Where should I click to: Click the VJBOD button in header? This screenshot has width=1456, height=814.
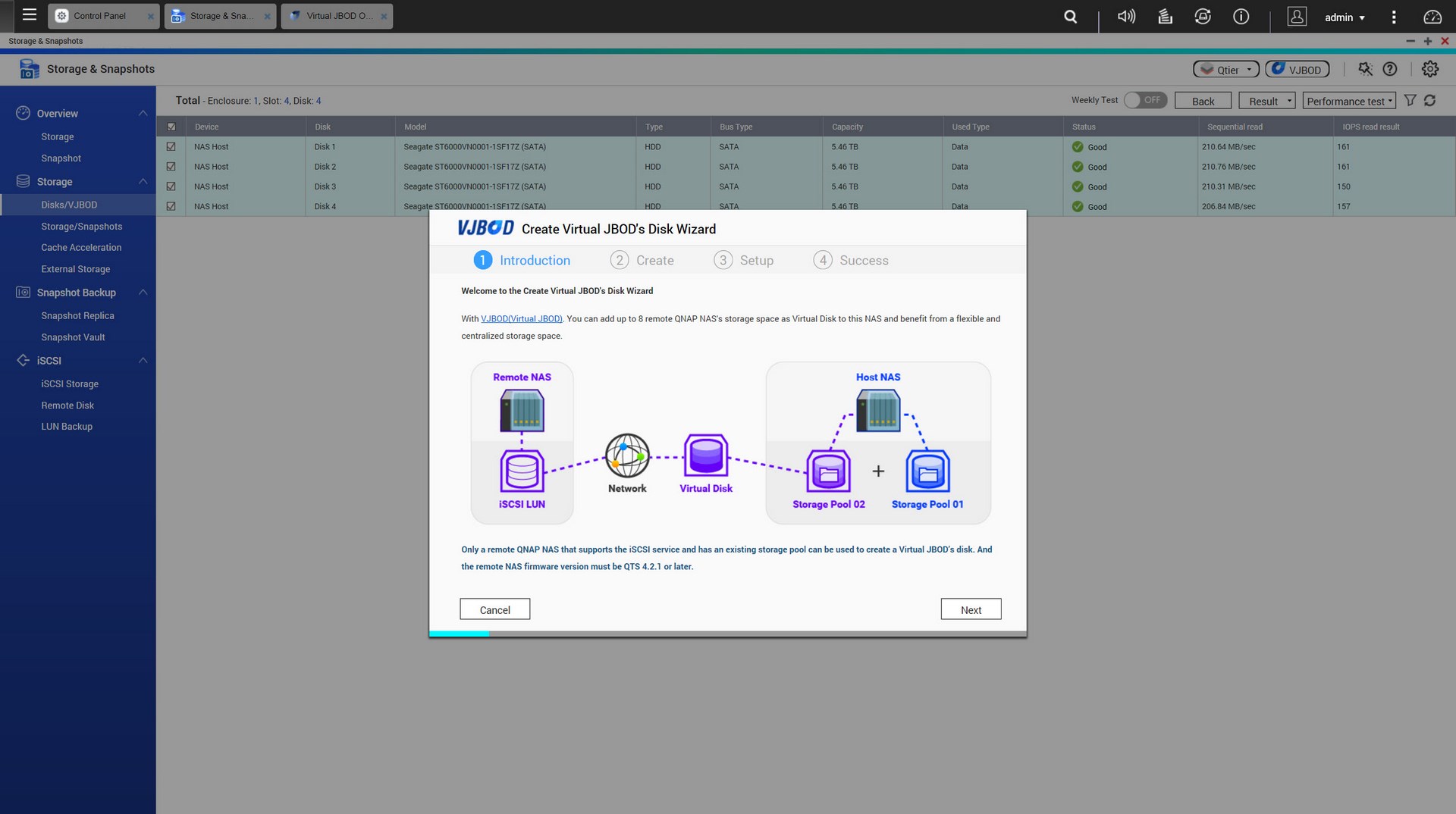coord(1297,69)
